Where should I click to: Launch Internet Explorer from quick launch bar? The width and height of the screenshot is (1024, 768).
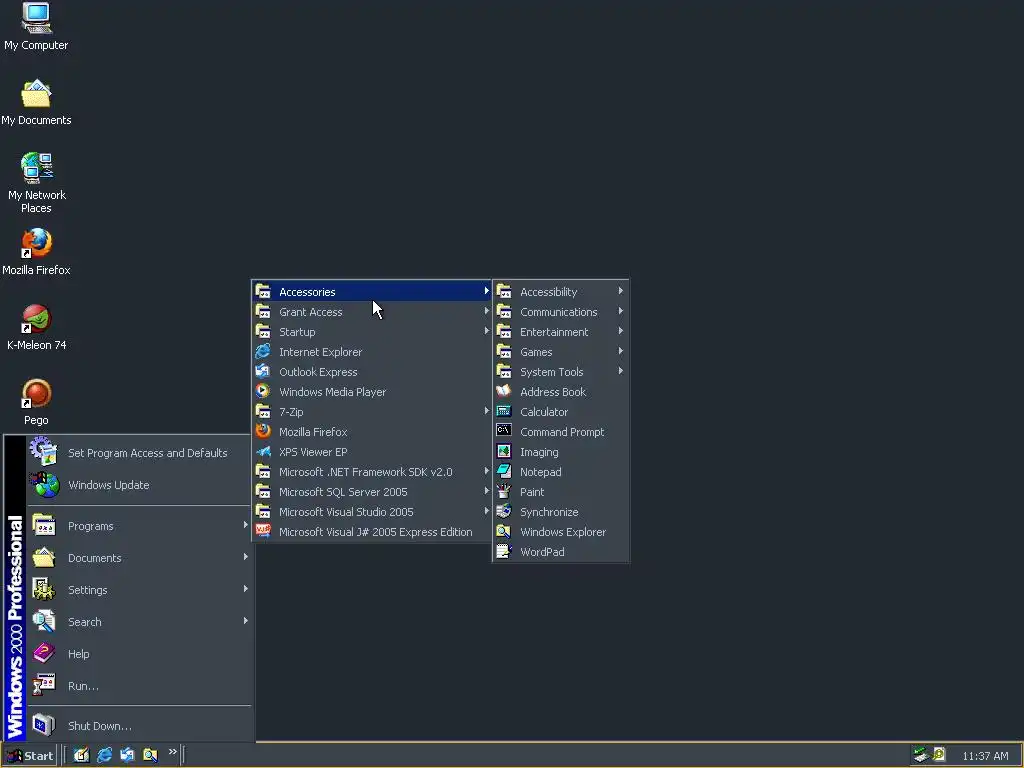104,755
